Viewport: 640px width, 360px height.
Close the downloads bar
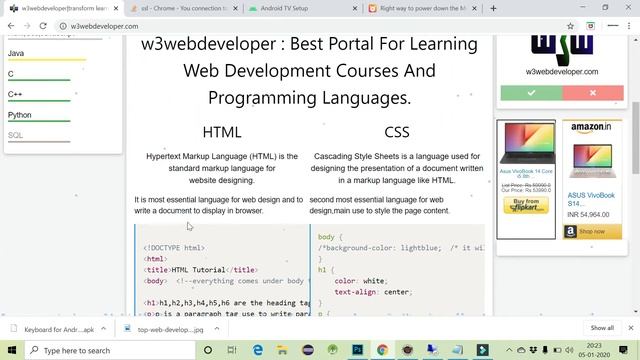(631, 328)
